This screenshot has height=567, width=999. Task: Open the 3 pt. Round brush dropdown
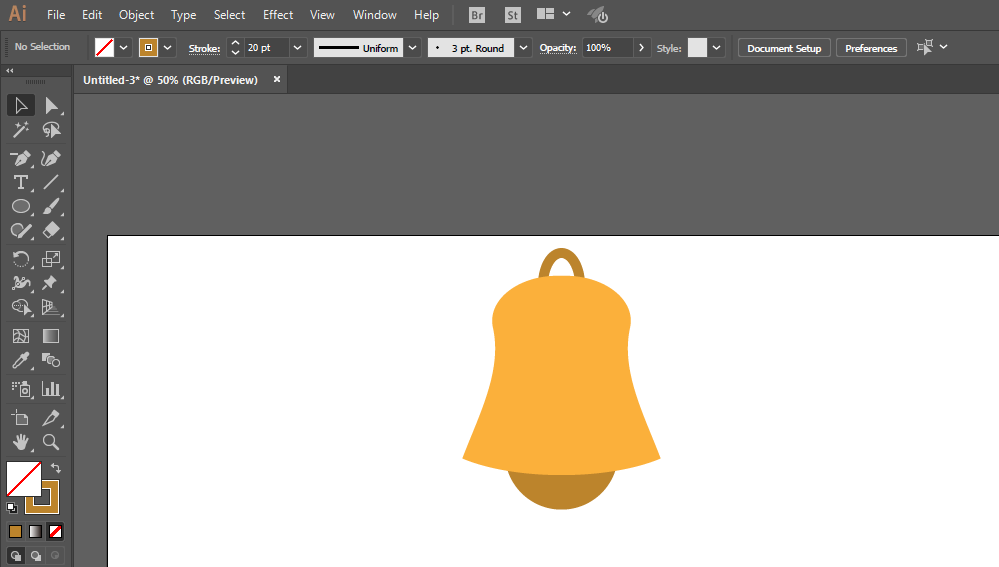click(x=523, y=48)
